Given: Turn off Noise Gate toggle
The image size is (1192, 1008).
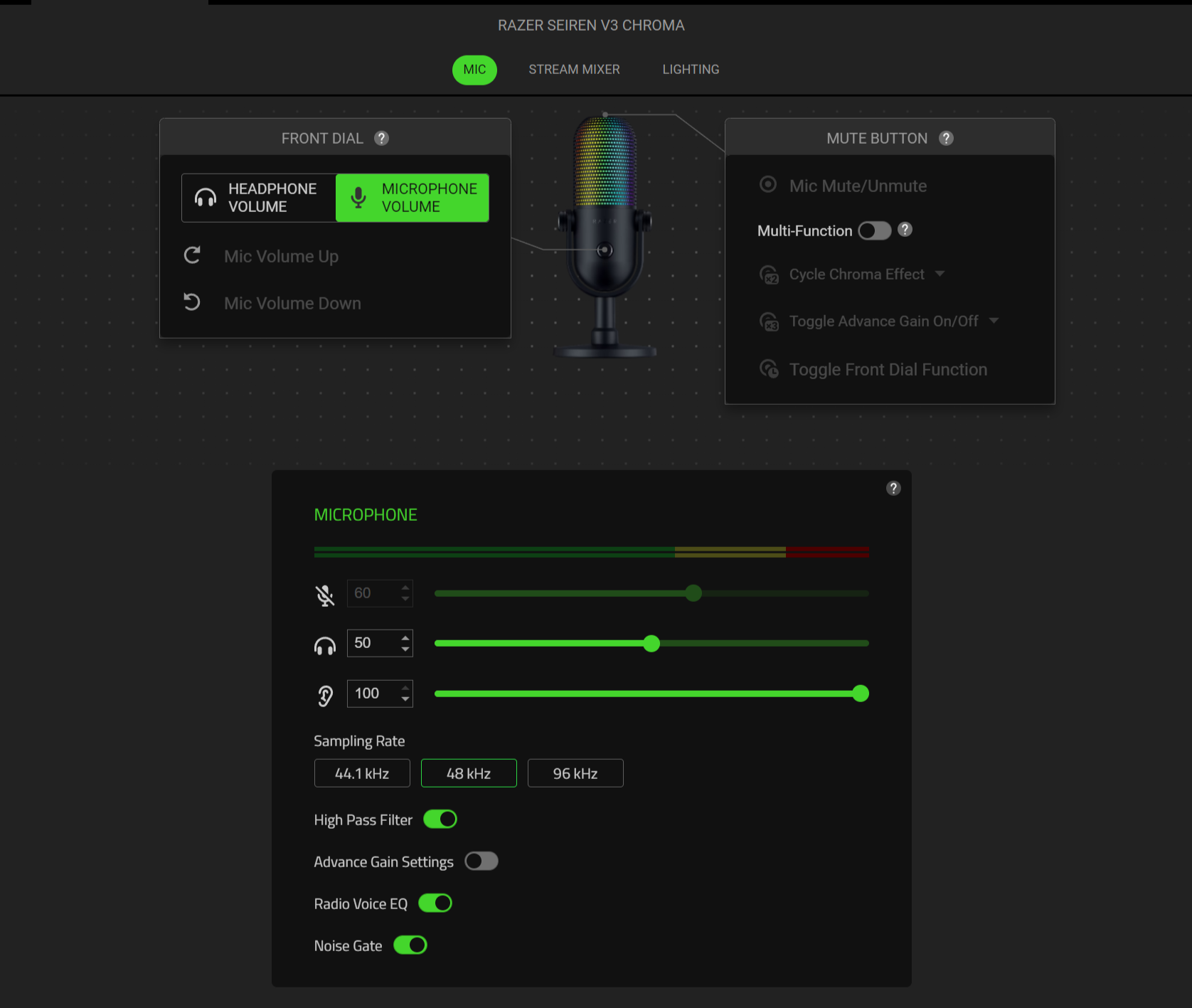Looking at the screenshot, I should pos(410,945).
